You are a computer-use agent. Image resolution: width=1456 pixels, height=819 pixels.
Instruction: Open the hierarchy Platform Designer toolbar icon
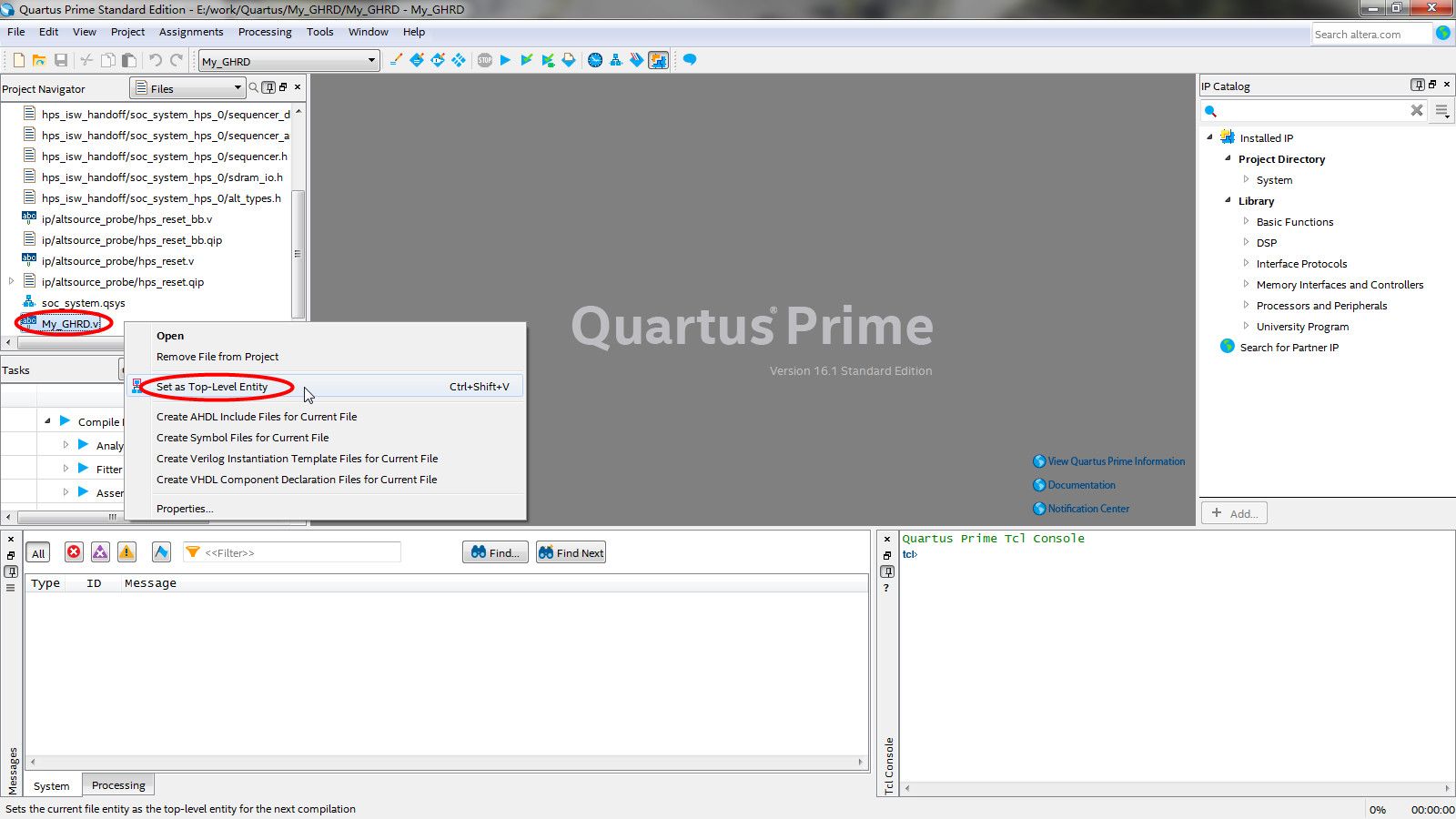(x=616, y=60)
